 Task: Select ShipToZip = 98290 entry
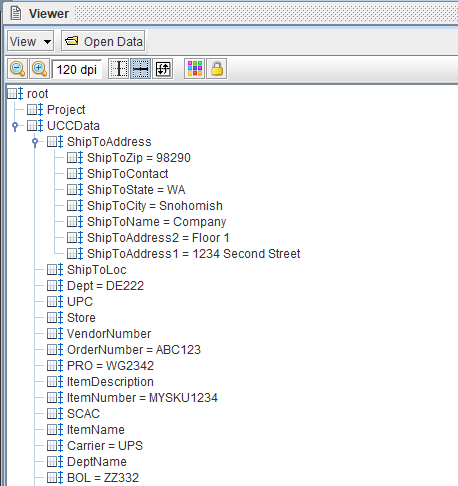[x=139, y=158]
